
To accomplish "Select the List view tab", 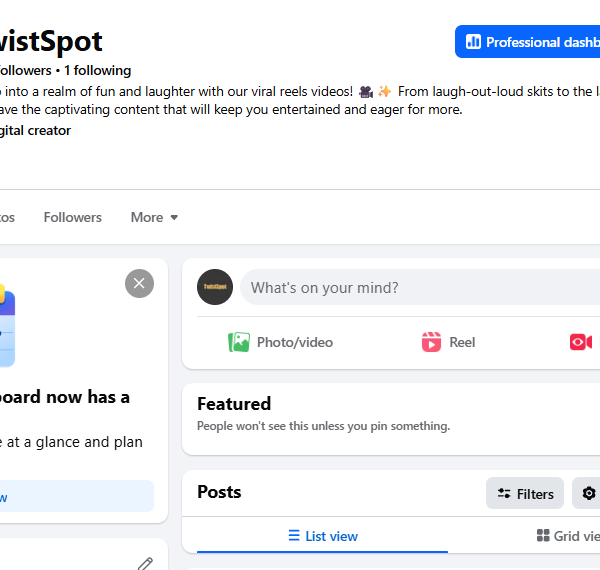I will point(323,536).
